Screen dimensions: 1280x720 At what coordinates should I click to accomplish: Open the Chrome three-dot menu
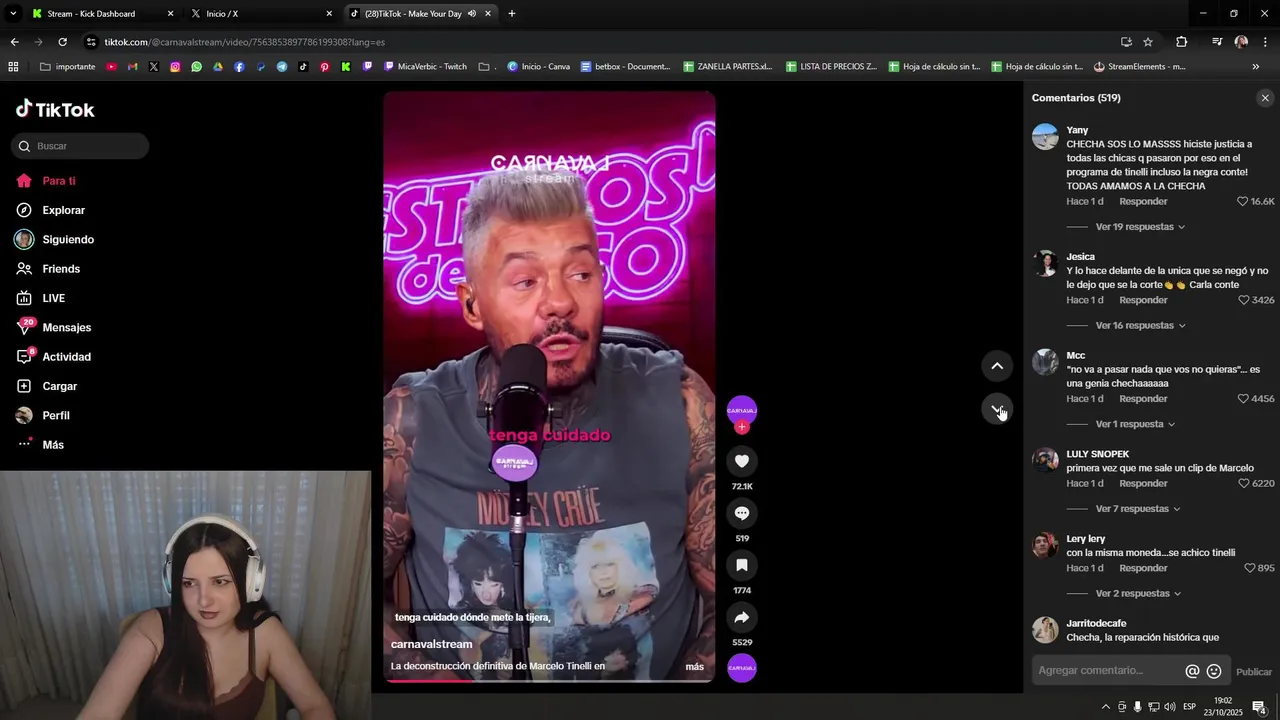(x=1265, y=42)
